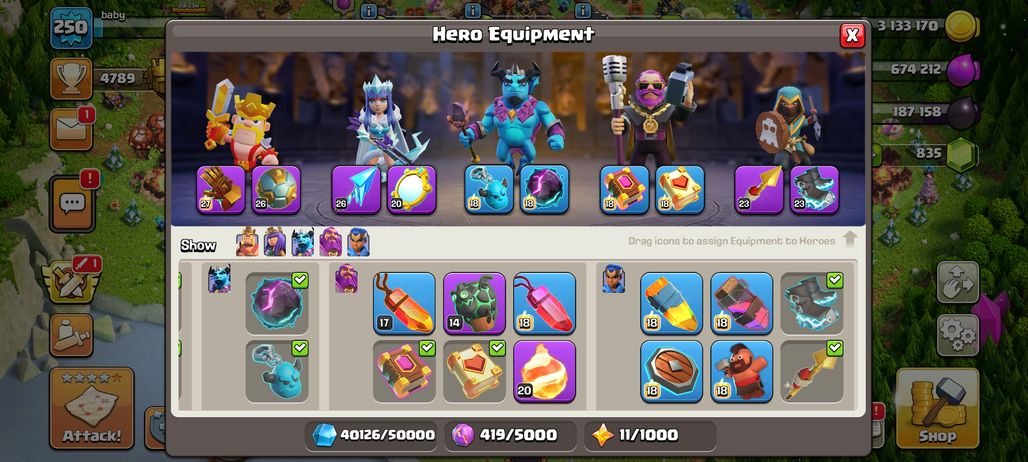Viewport: 1028px width, 462px height.
Task: Unequip the checked Electro Boots item
Action: 812,303
